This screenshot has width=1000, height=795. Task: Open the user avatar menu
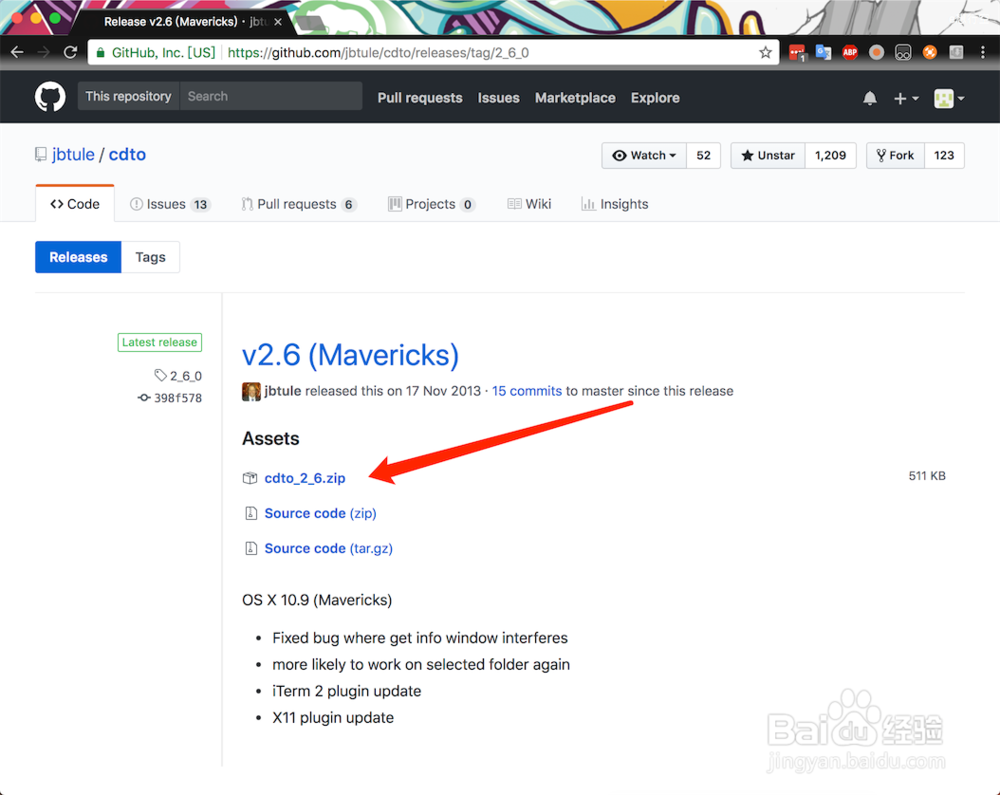pyautogui.click(x=948, y=98)
